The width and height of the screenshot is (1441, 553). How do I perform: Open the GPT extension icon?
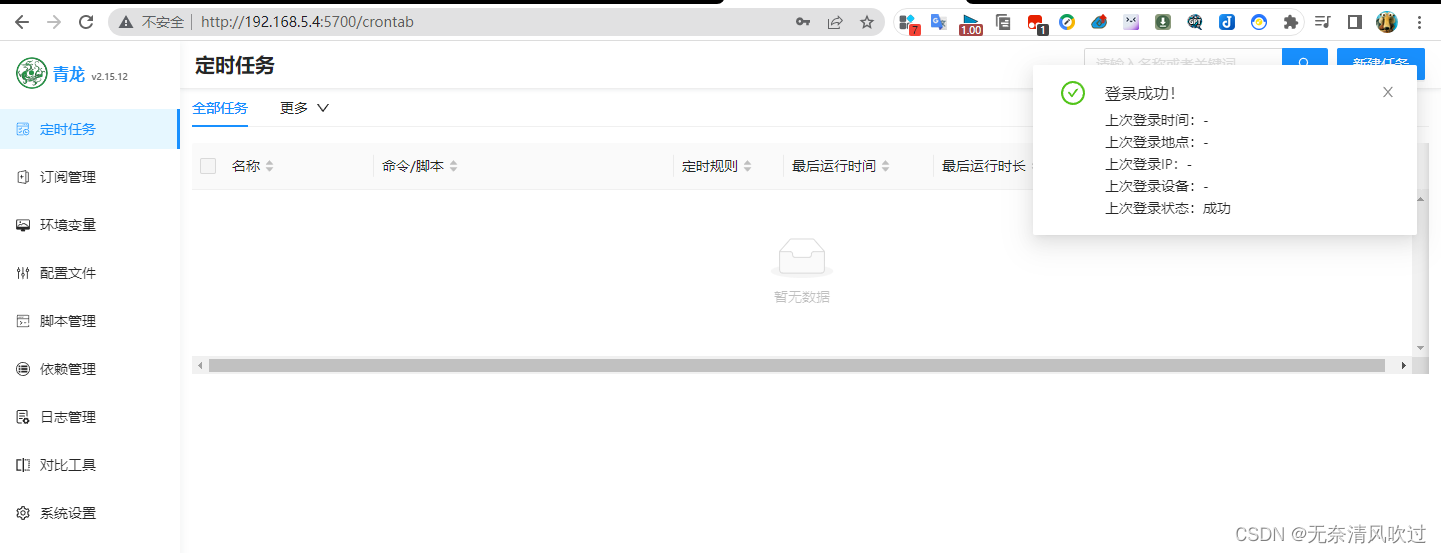coord(1195,22)
